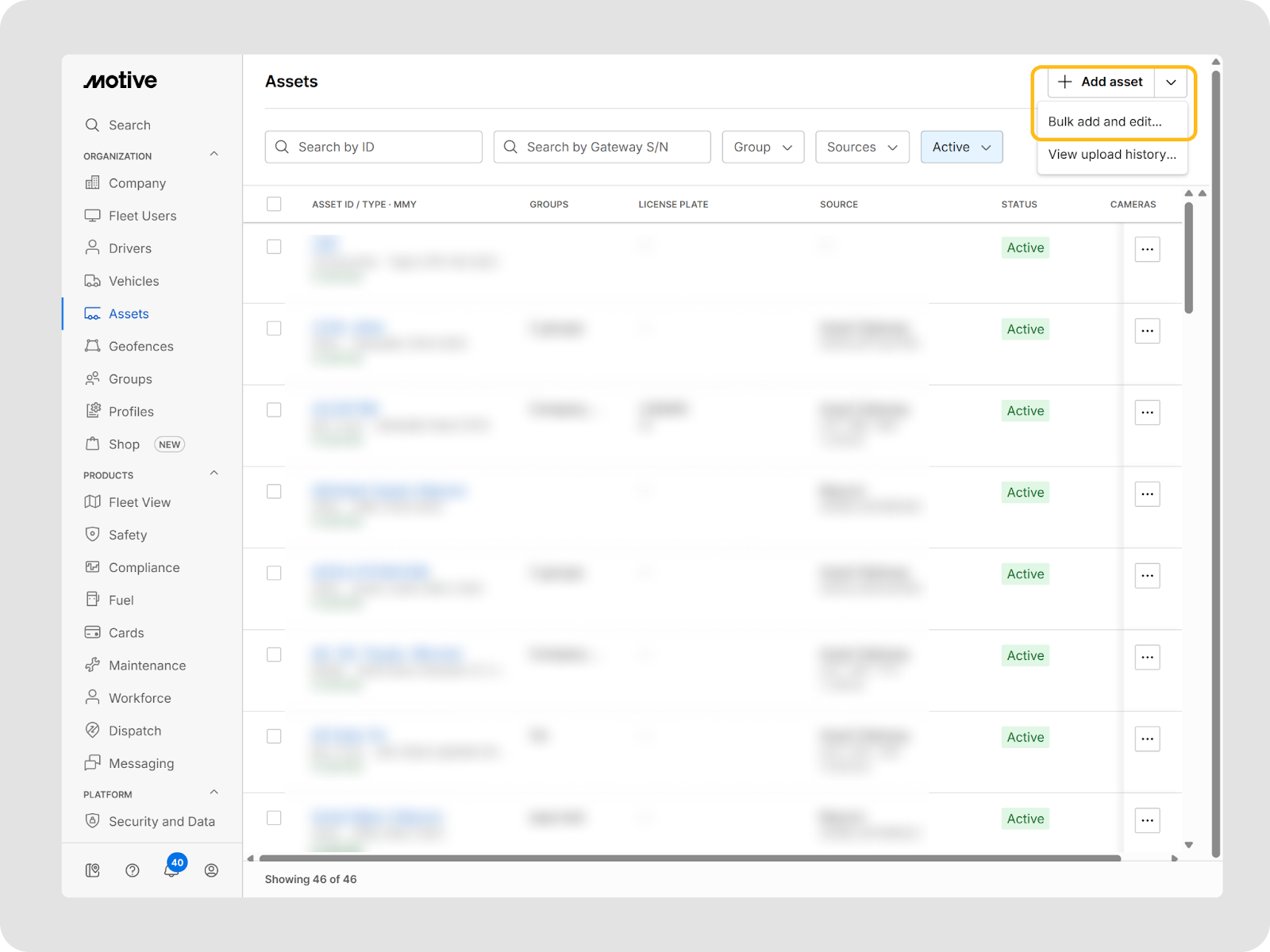Click the horizontal table scrollbar
Viewport: 1270px width, 952px height.
(689, 858)
